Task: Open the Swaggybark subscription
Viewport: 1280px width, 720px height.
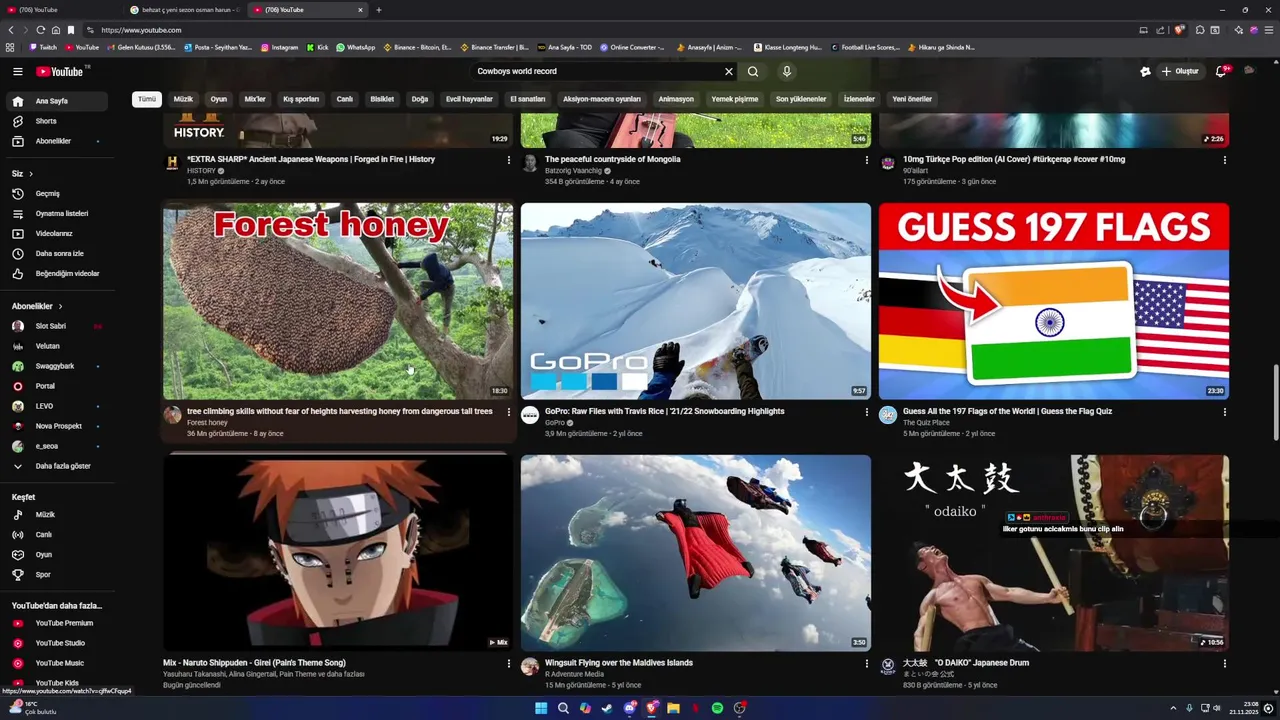Action: (57, 366)
